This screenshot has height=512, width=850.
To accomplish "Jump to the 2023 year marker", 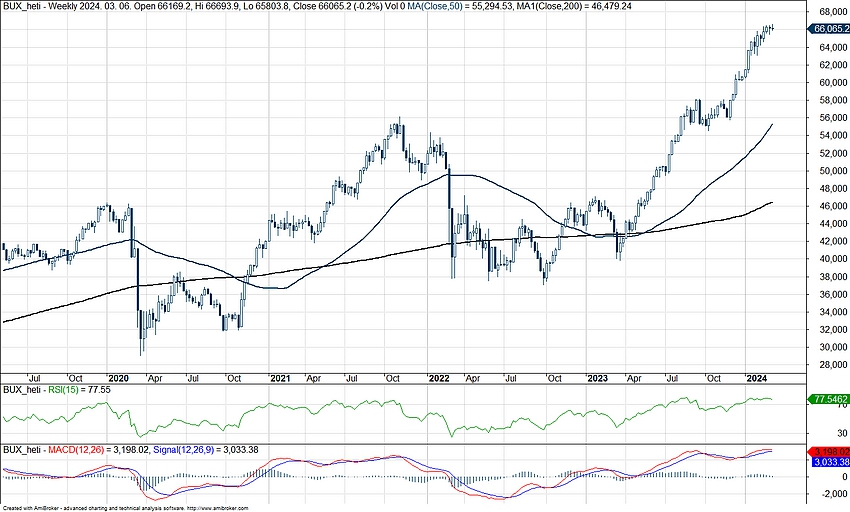I will pos(597,379).
